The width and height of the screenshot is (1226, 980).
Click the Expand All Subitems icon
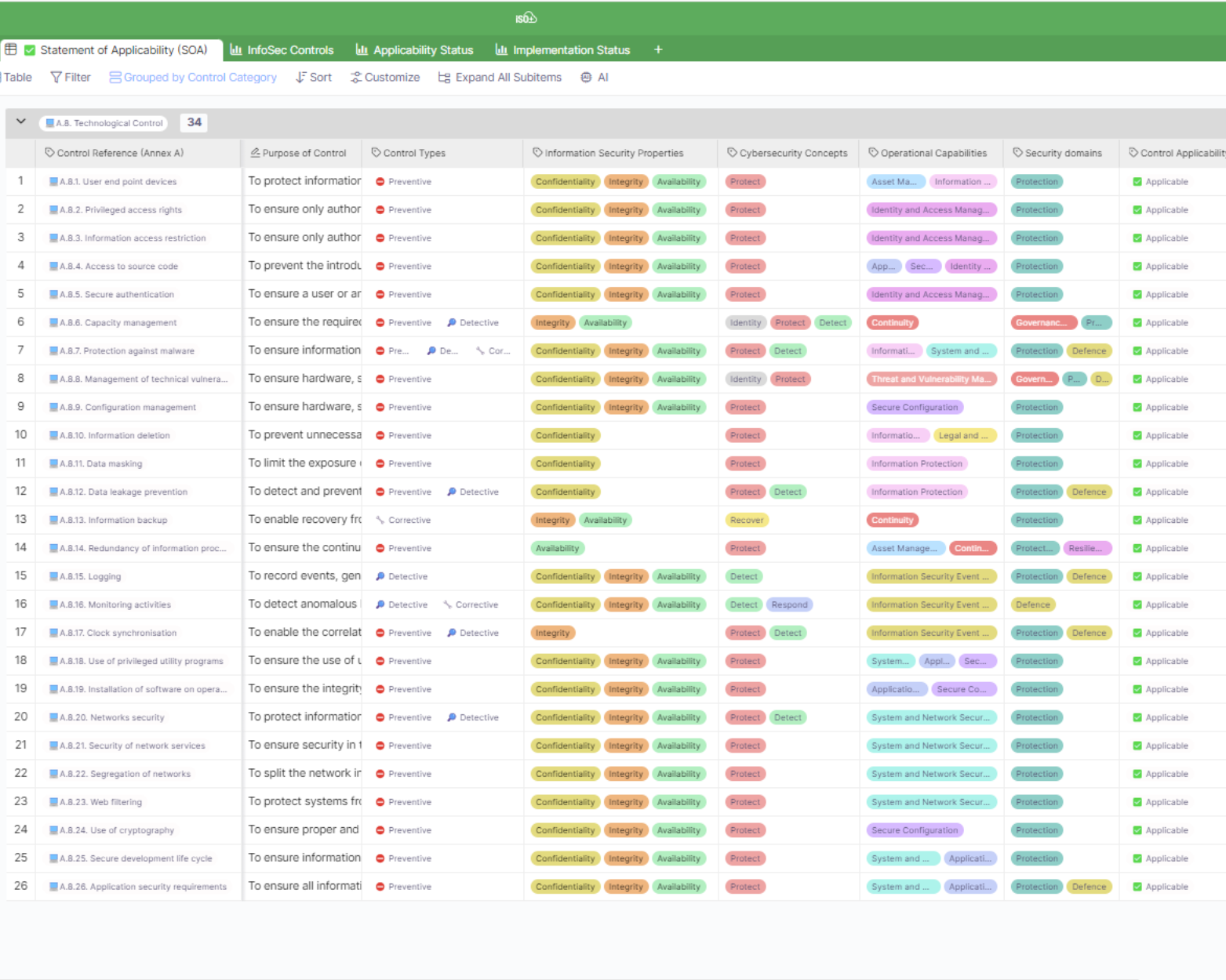click(444, 78)
